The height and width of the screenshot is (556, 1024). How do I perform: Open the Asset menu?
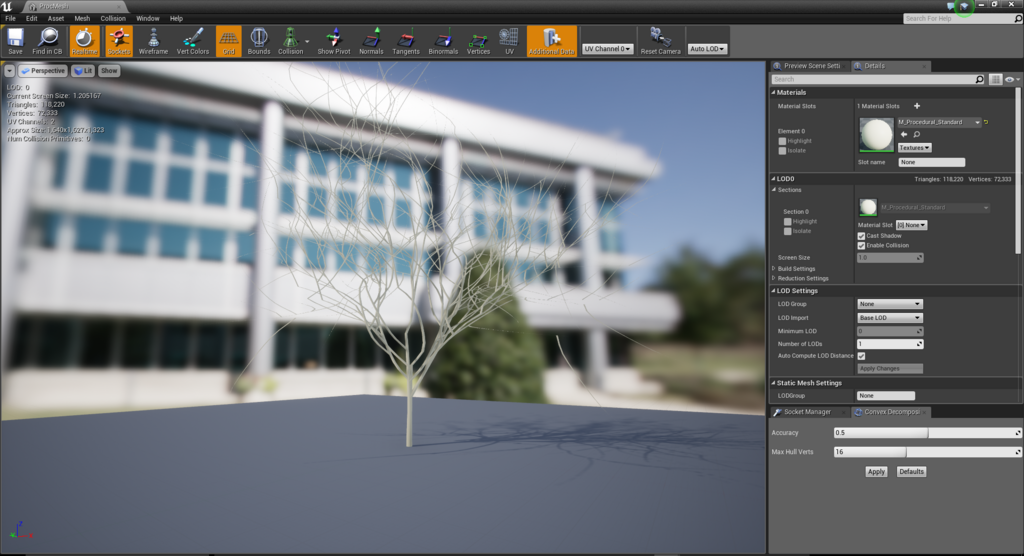pyautogui.click(x=56, y=18)
